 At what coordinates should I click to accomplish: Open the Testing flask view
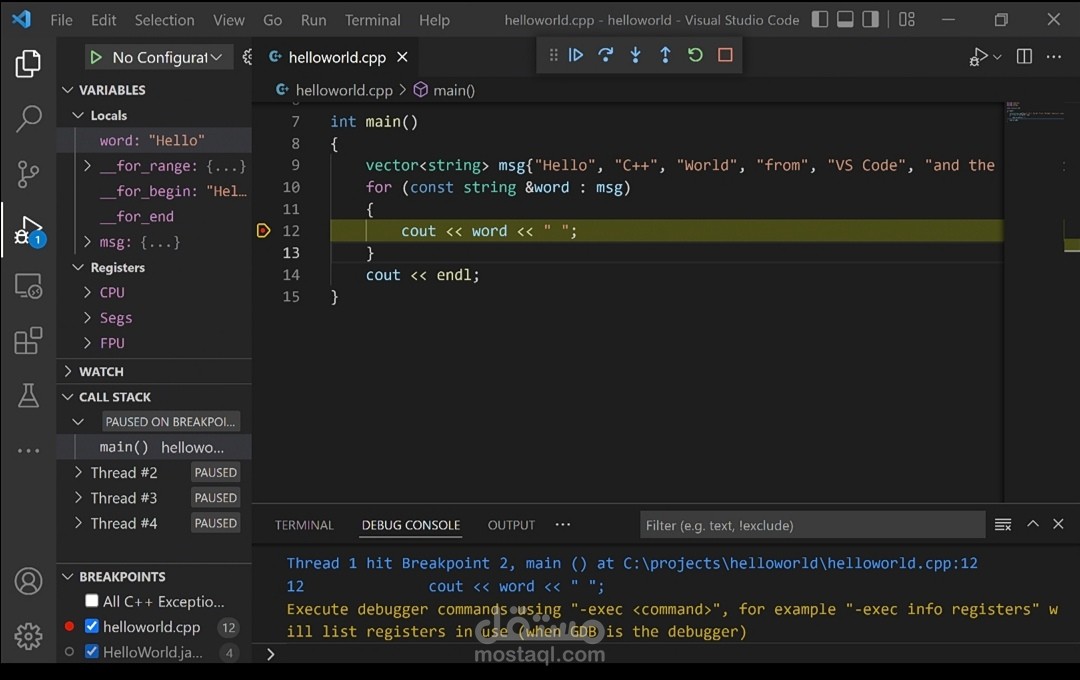coord(28,395)
